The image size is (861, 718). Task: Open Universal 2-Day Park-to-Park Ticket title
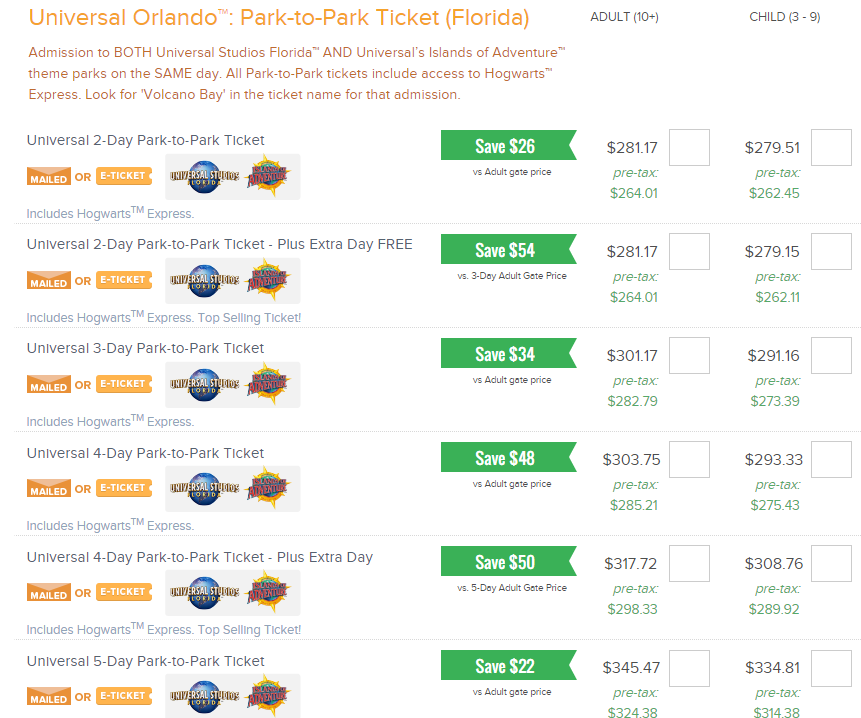pos(146,140)
